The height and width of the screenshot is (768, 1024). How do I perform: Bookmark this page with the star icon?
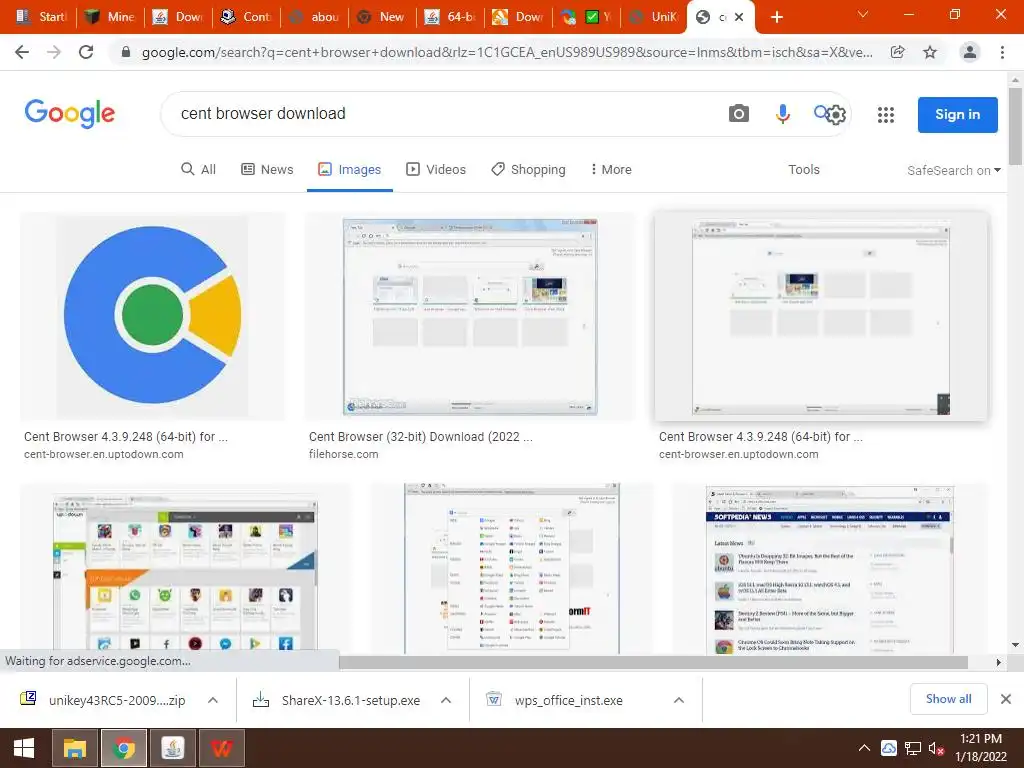(x=930, y=52)
